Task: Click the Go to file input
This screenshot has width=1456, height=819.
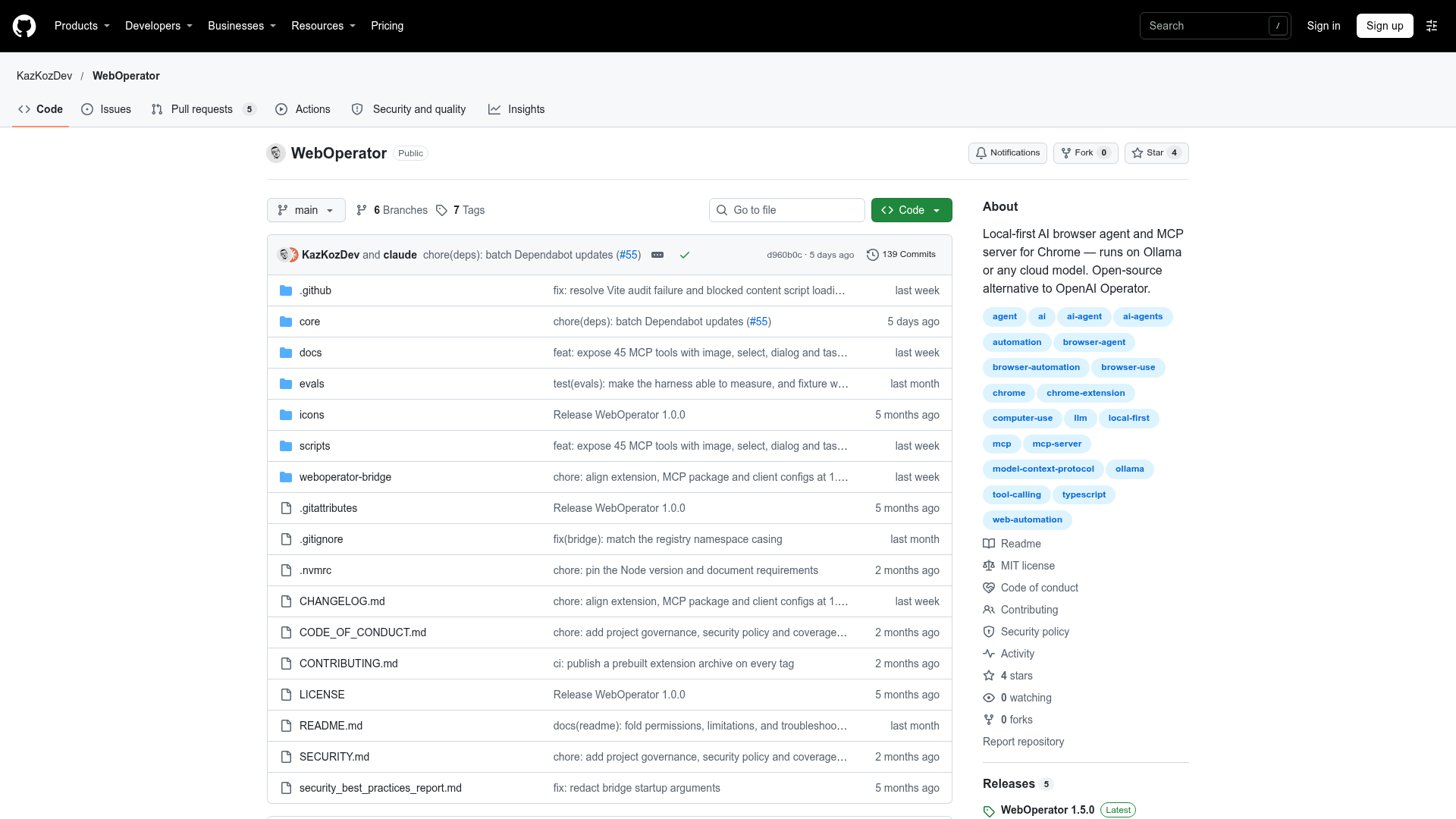Action: [x=787, y=210]
